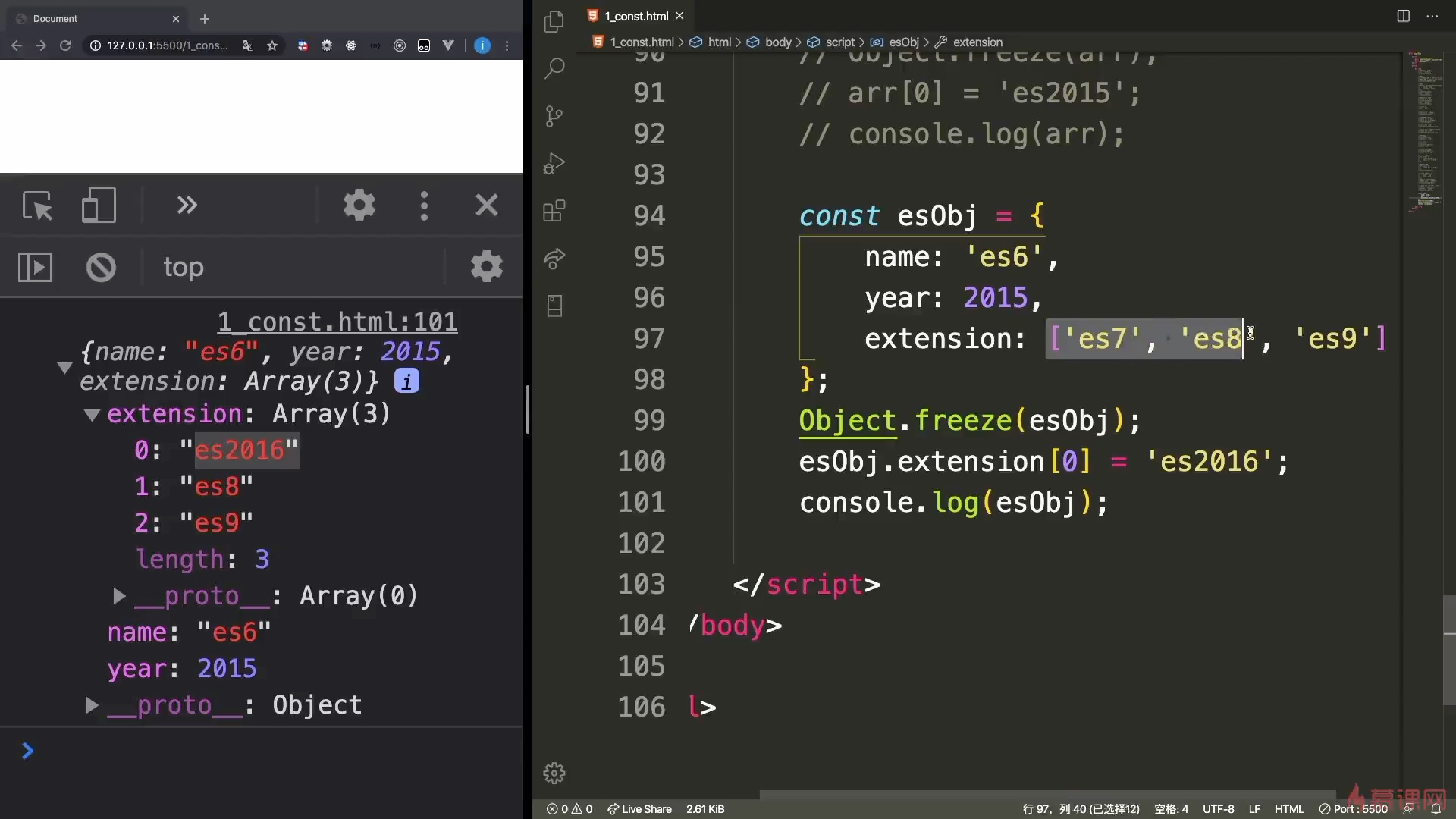Screen dimensions: 1456x819
Task: Open the Search view in activity bar
Action: [554, 68]
